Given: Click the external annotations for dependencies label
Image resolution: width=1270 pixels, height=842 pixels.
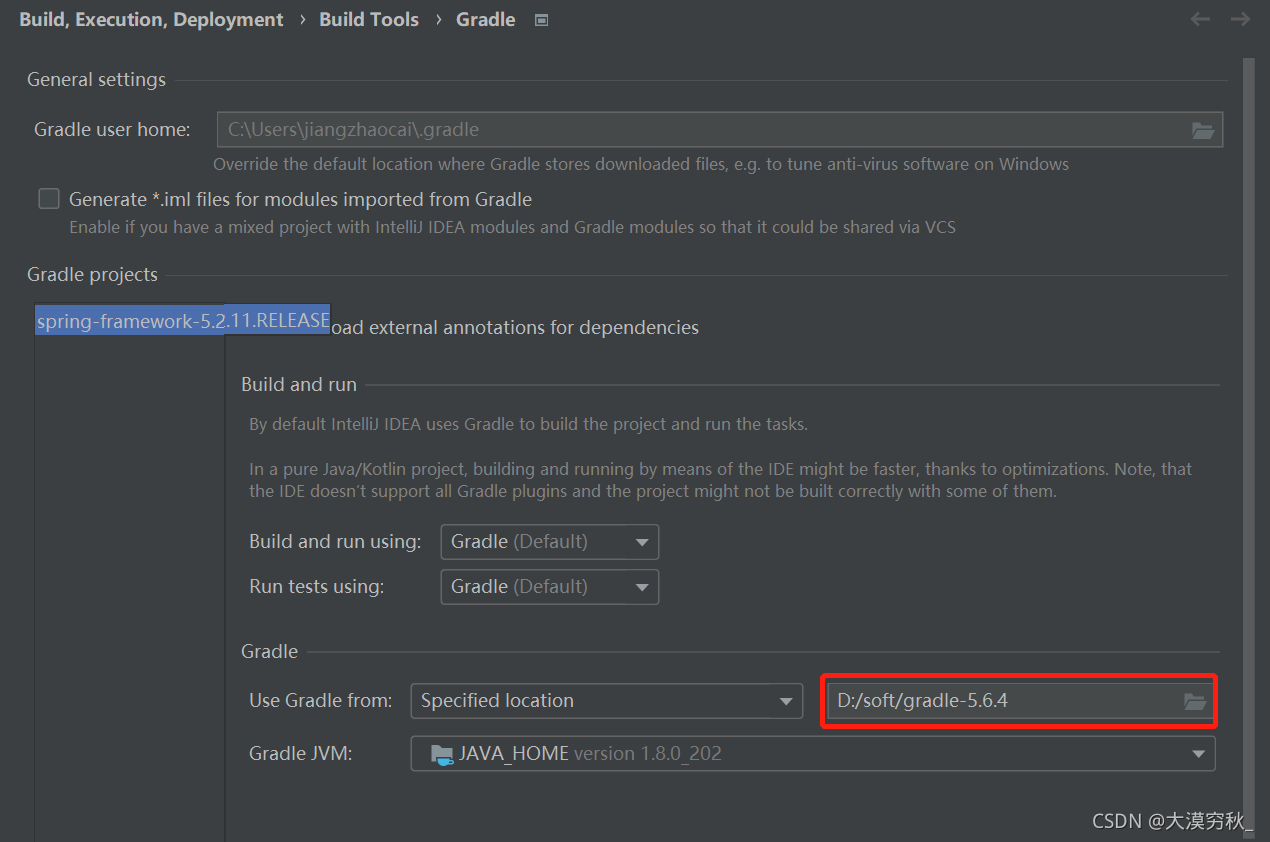Looking at the screenshot, I should point(515,328).
